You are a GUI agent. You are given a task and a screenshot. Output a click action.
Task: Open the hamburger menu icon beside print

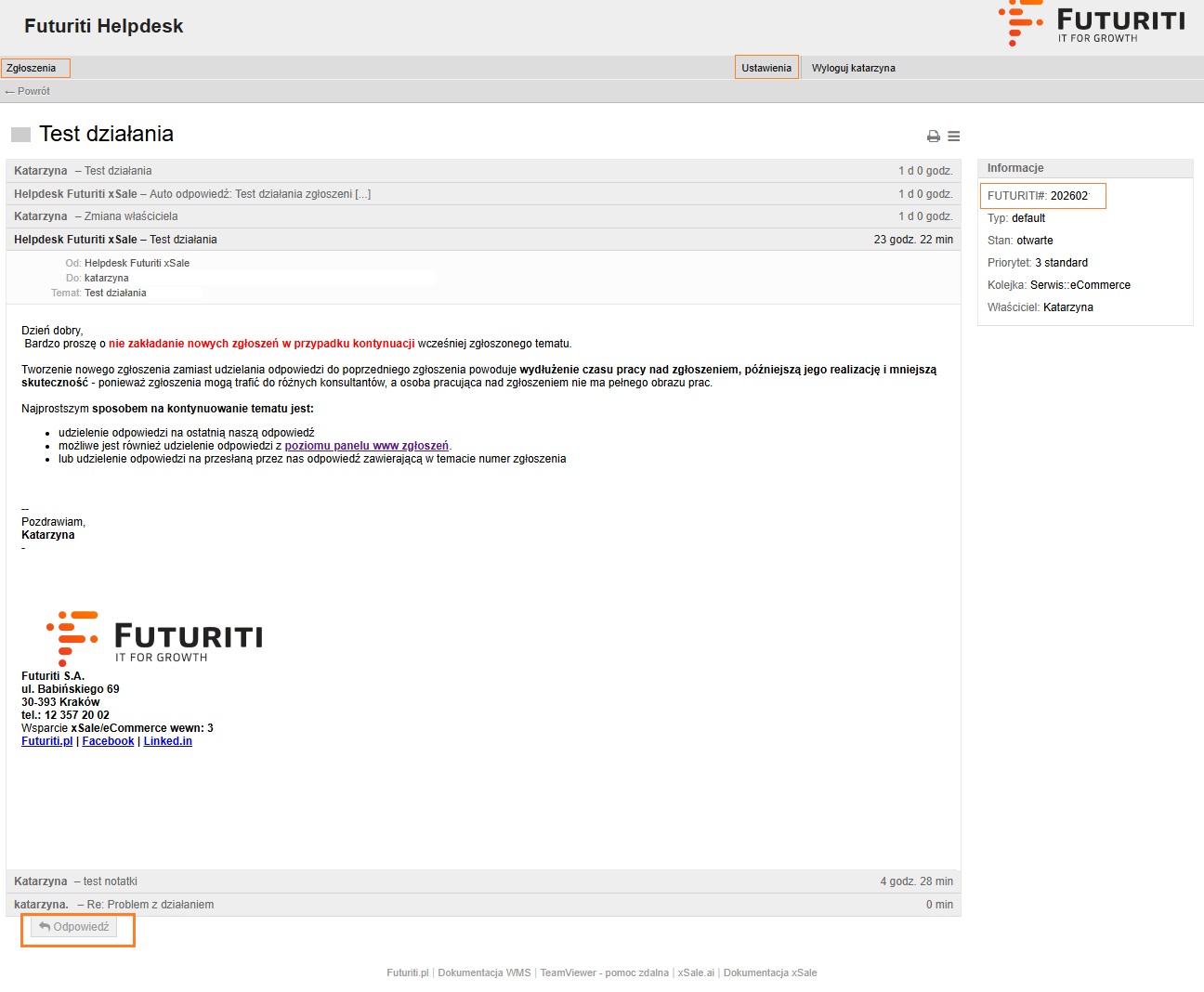[953, 137]
